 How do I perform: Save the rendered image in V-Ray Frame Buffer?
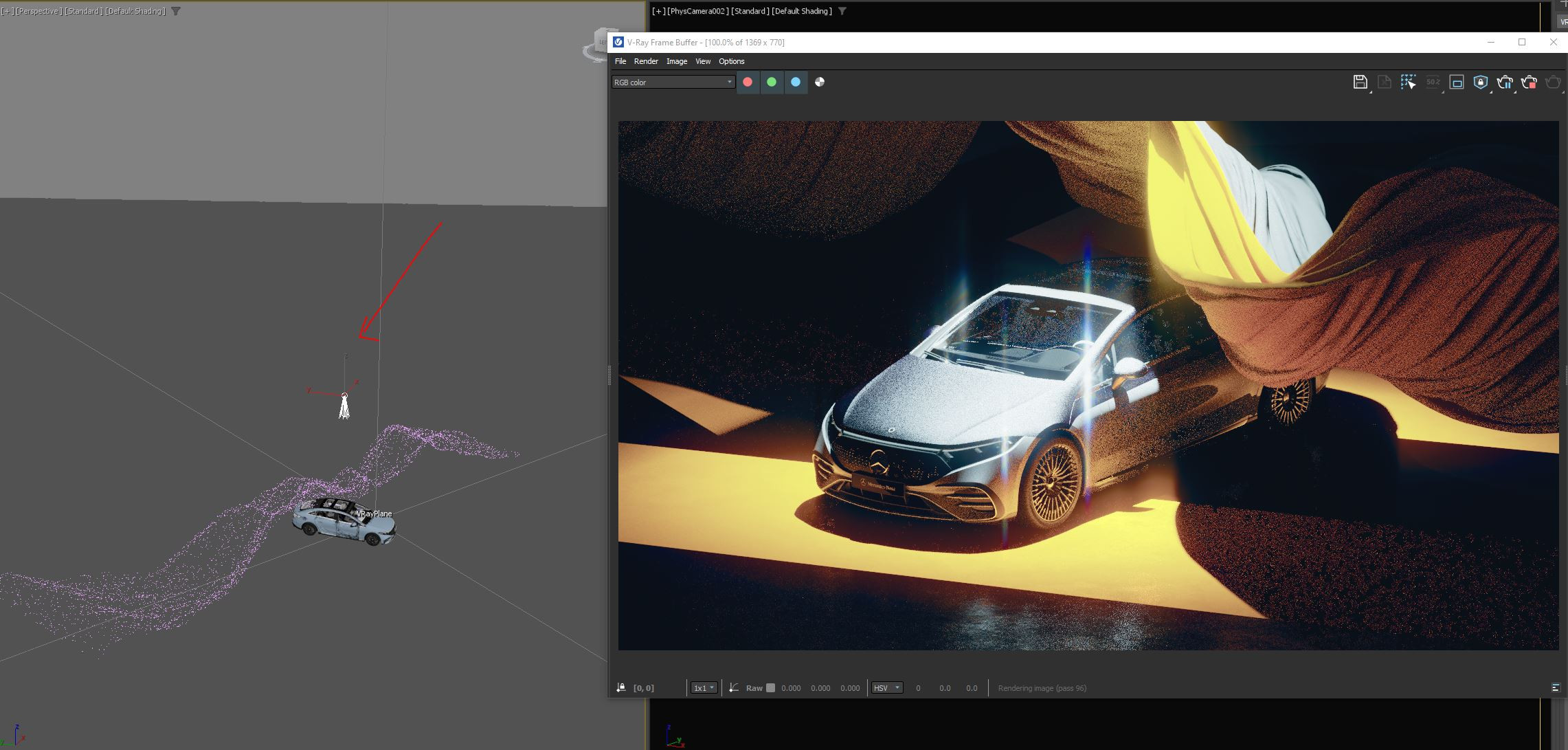click(1360, 82)
